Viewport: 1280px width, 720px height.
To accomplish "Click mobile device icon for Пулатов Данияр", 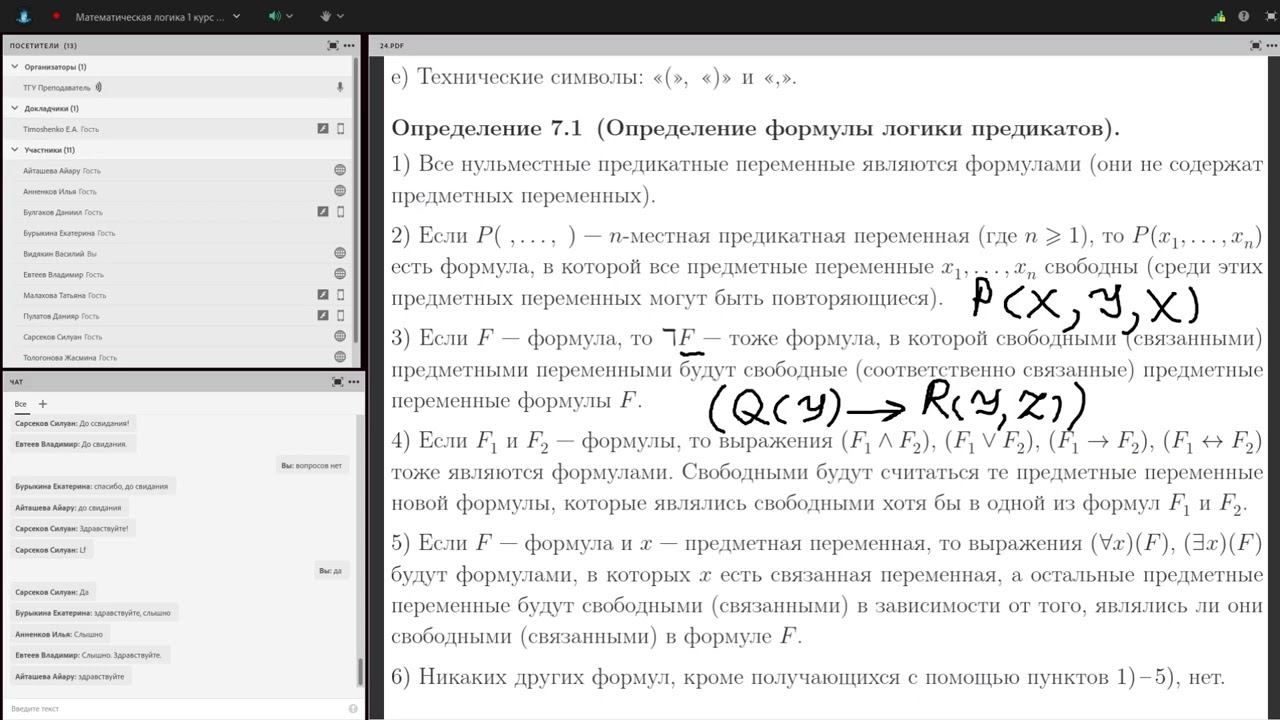I will (x=340, y=316).
